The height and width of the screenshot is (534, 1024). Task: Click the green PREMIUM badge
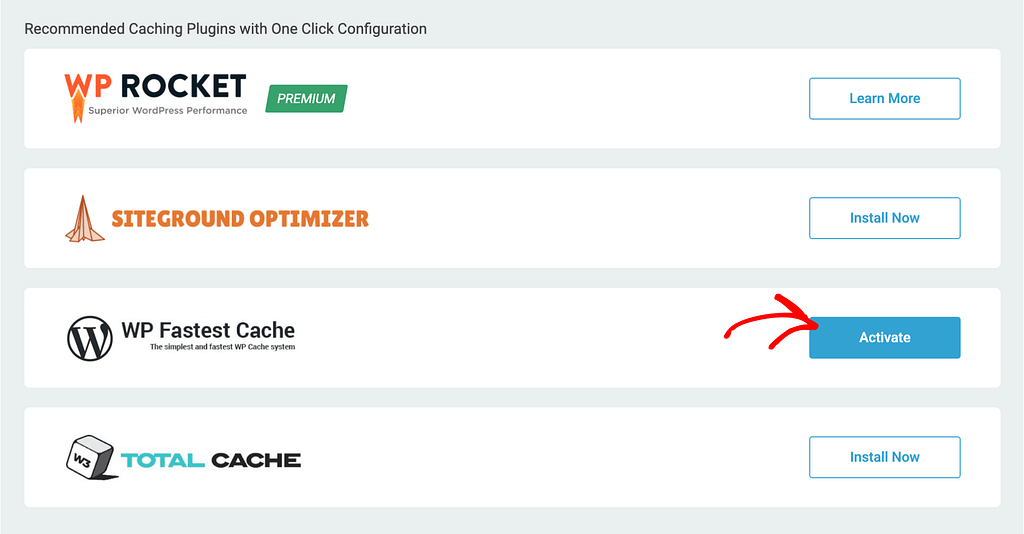306,99
